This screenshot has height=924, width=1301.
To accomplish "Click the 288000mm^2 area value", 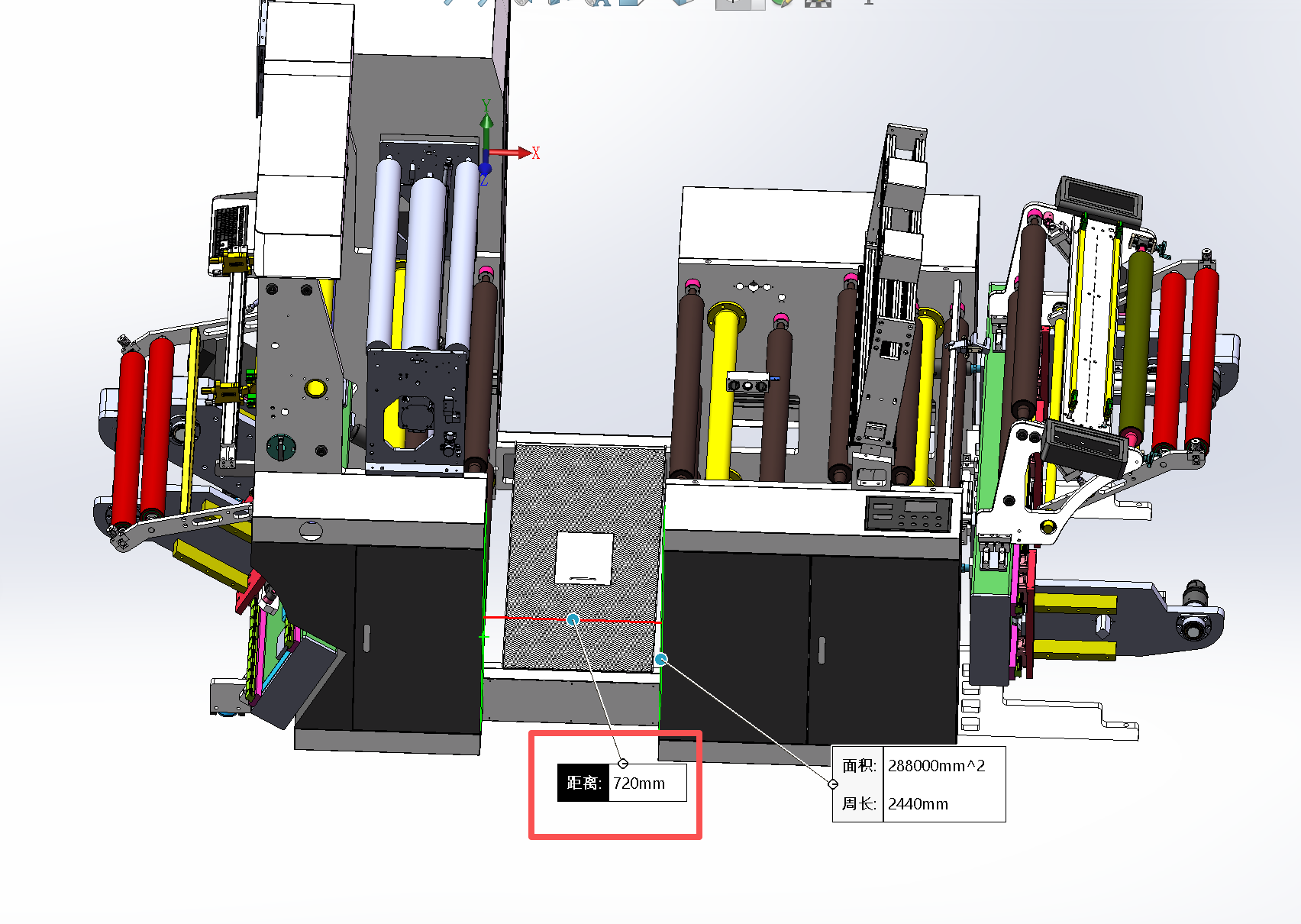I will tap(936, 766).
